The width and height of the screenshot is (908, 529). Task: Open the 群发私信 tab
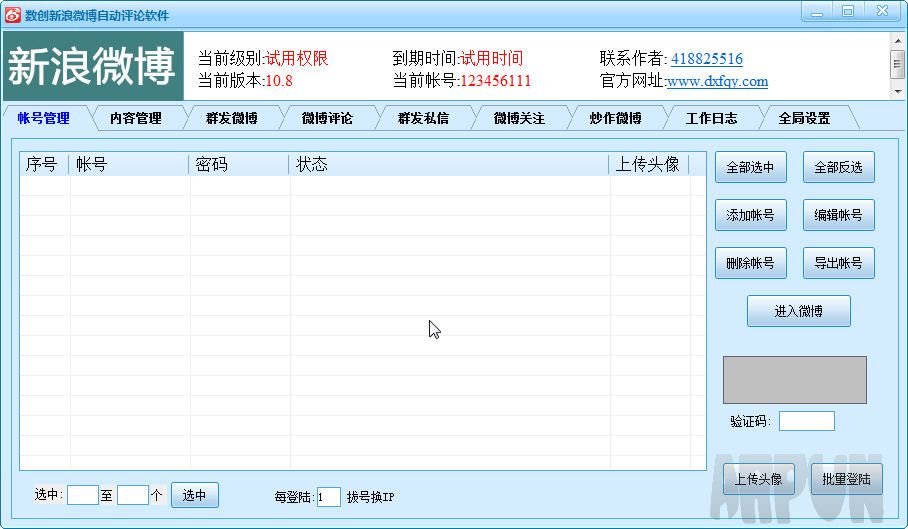coord(423,118)
